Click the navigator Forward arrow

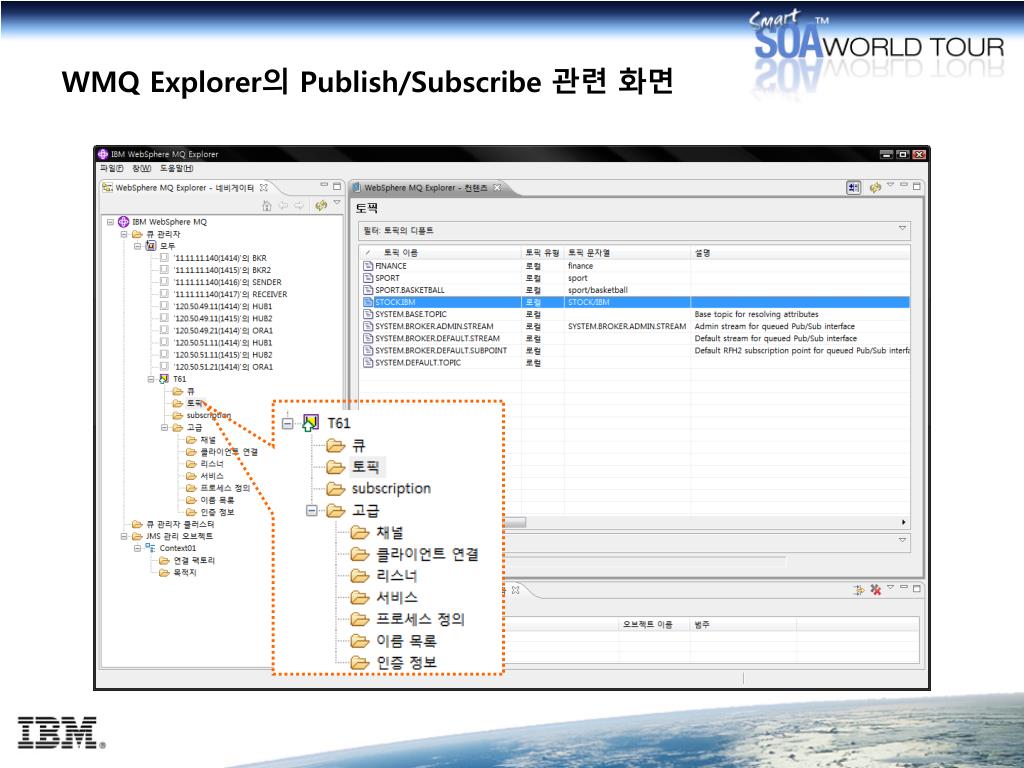[x=299, y=206]
